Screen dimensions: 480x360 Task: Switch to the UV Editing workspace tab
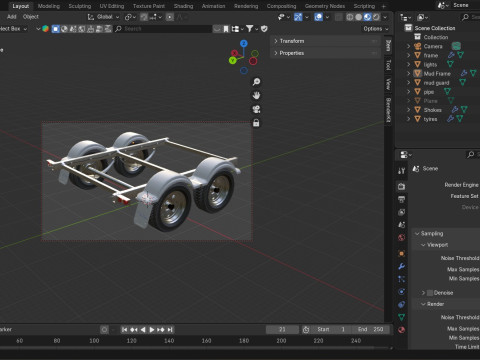[x=112, y=6]
